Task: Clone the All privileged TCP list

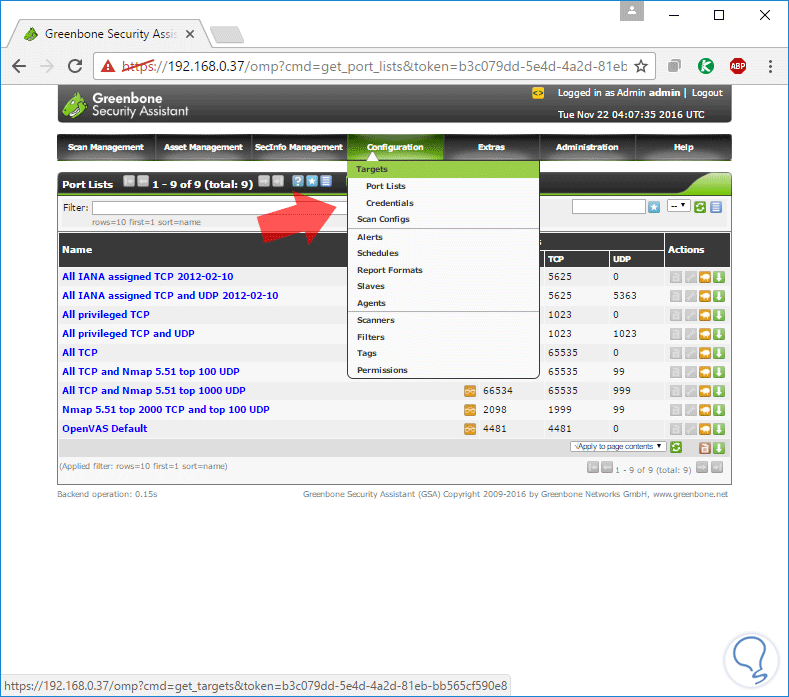Action: 704,316
